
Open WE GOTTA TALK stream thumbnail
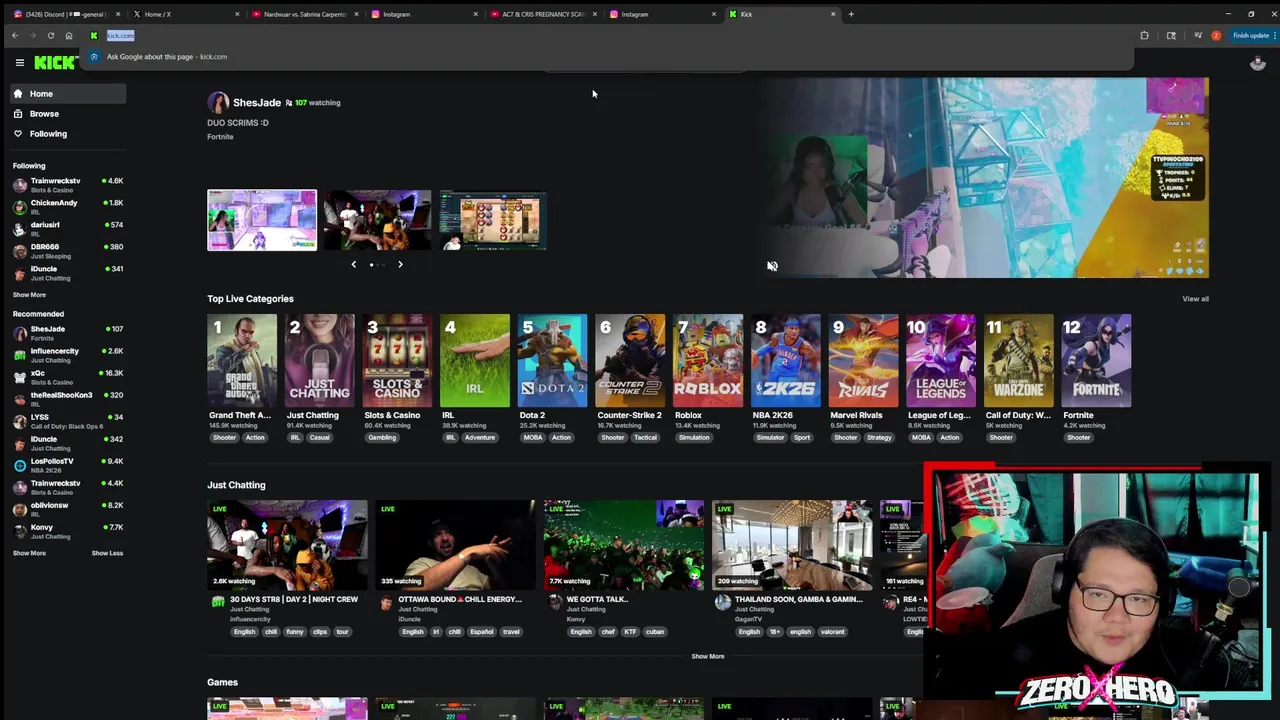point(624,545)
